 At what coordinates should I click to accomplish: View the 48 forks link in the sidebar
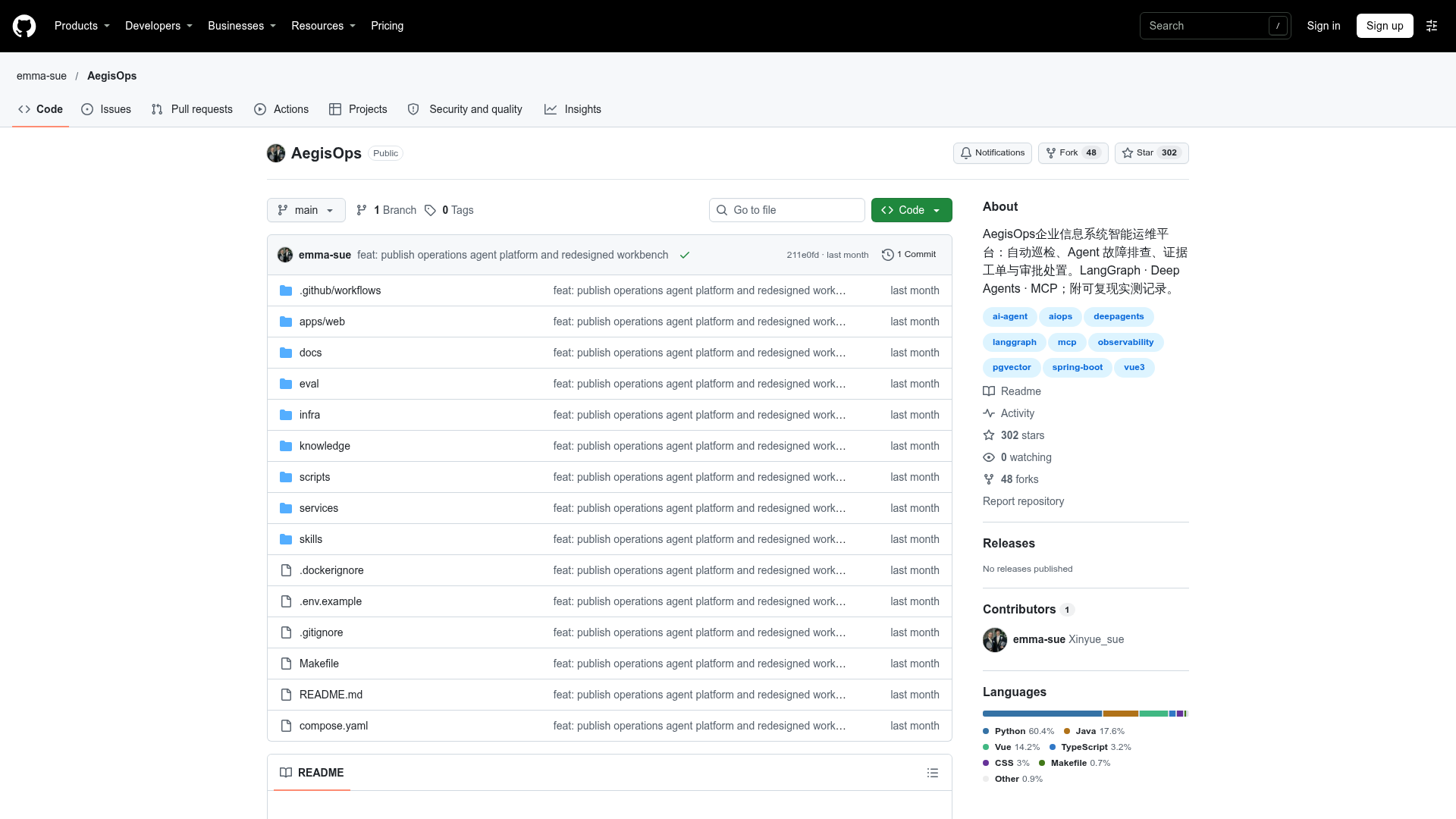[1011, 479]
